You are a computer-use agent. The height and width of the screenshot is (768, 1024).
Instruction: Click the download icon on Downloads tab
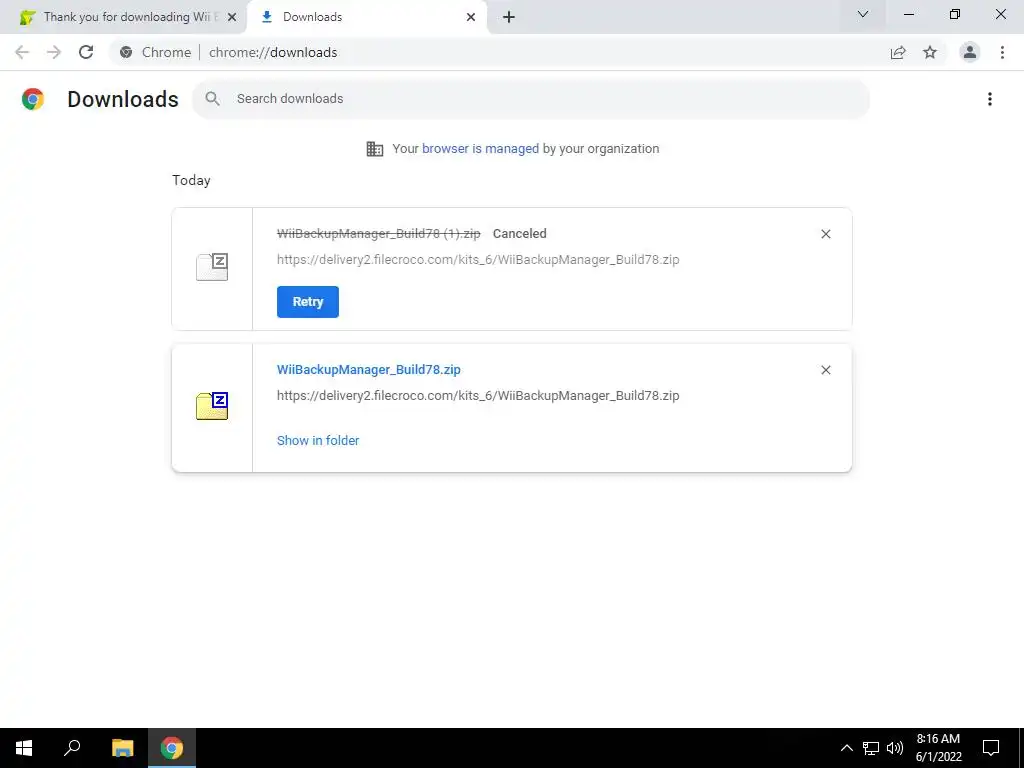(266, 17)
